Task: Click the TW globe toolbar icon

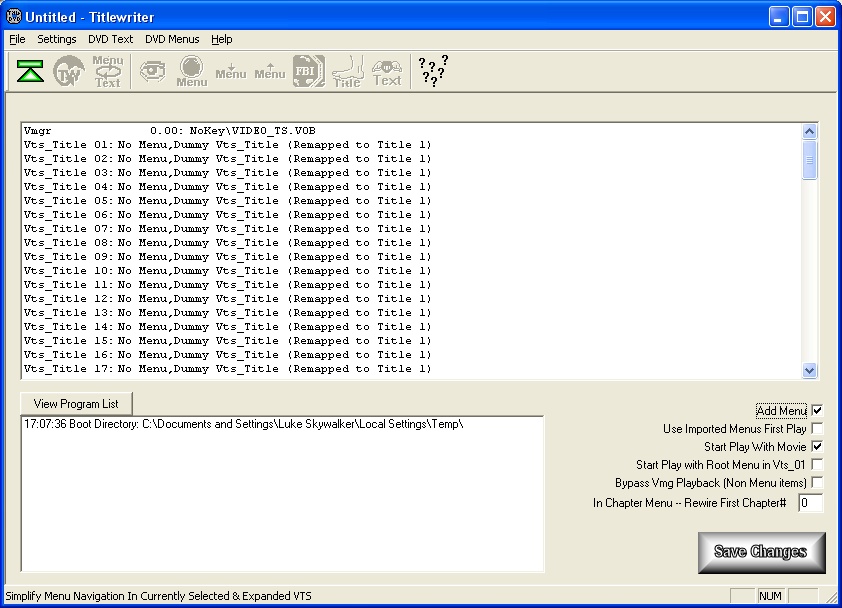Action: (x=68, y=72)
